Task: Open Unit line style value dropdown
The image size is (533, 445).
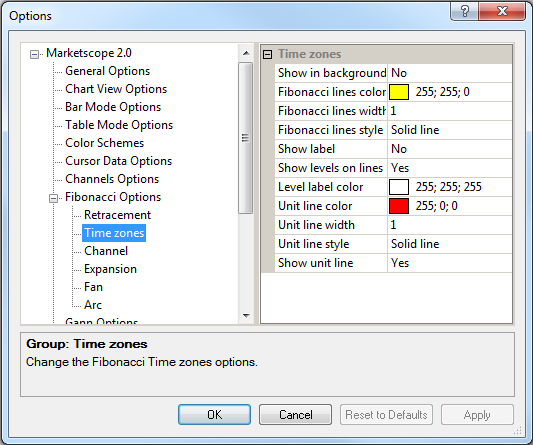Action: (449, 244)
